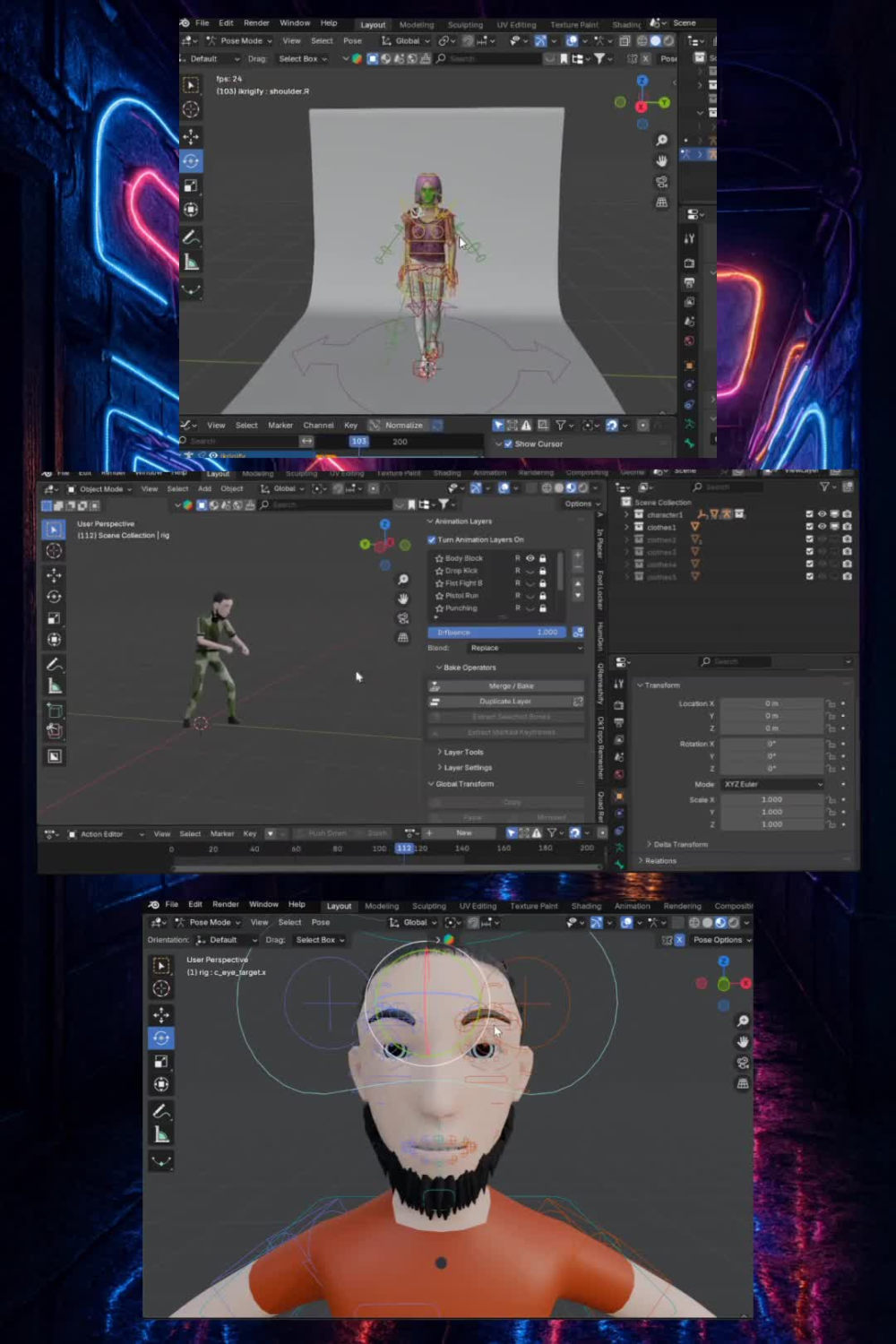The width and height of the screenshot is (896, 1344).
Task: Click the Location X field in Transform panel
Action: [x=771, y=704]
